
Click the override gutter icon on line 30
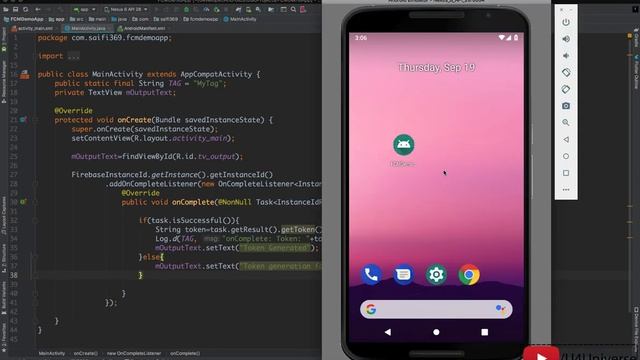pos(23,202)
